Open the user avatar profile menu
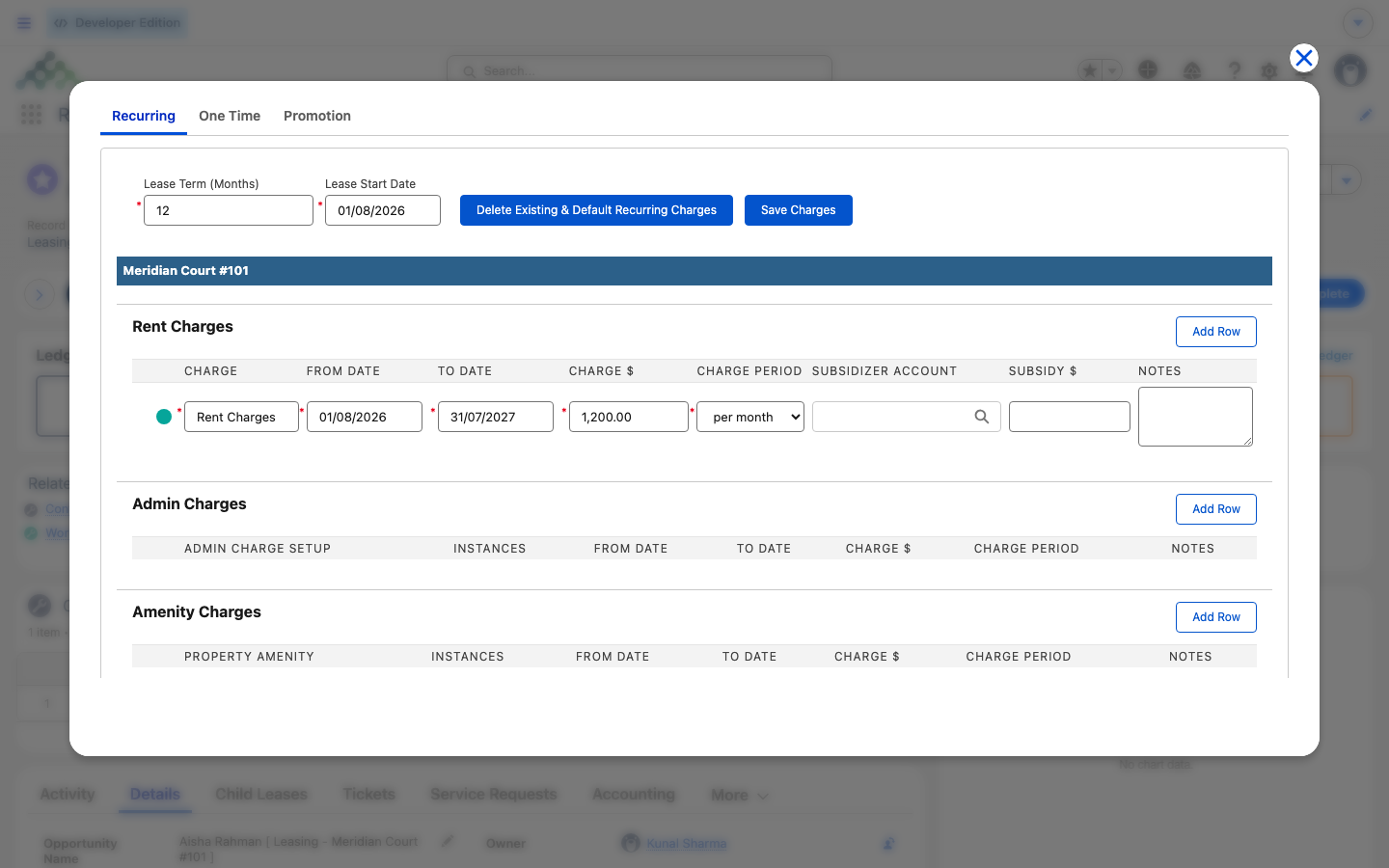The width and height of the screenshot is (1389, 868). 1350,70
